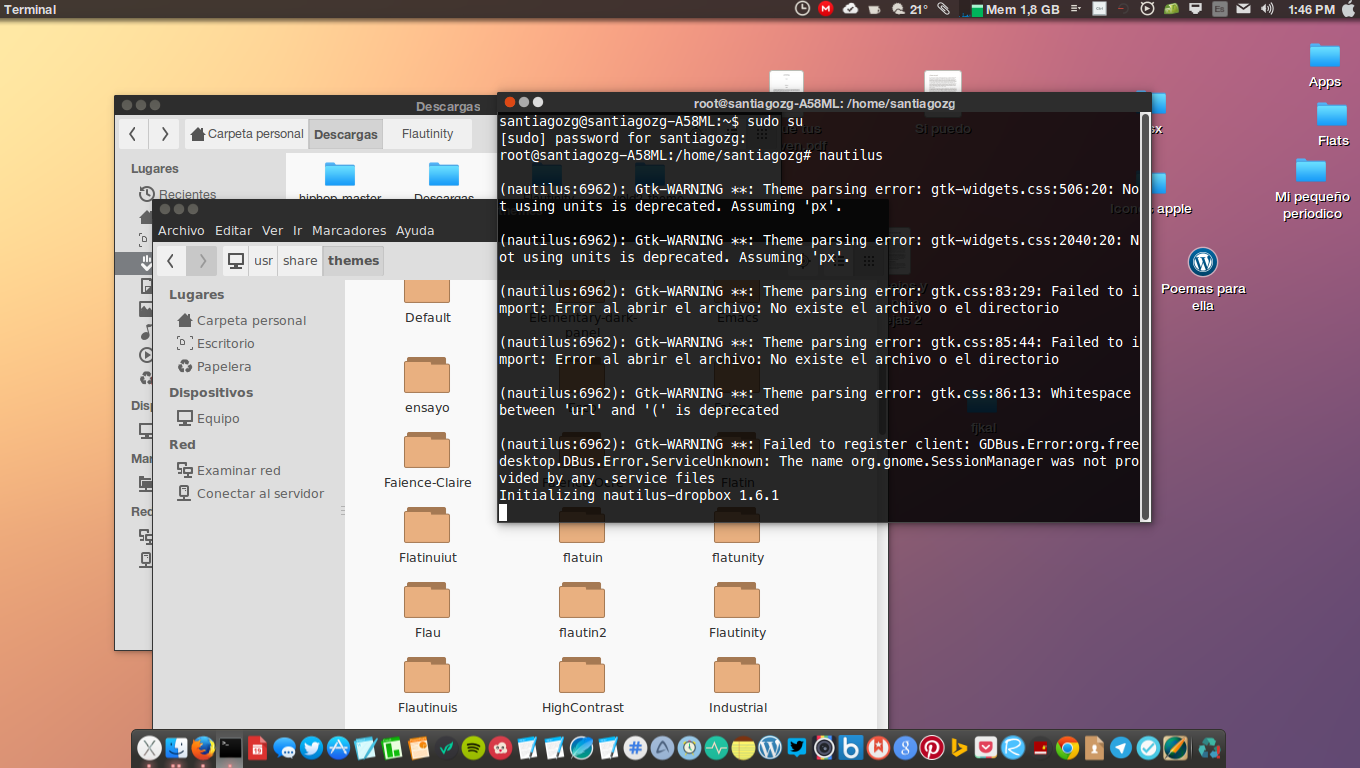Select the flautin2 folder
1360x768 pixels.
[x=582, y=610]
